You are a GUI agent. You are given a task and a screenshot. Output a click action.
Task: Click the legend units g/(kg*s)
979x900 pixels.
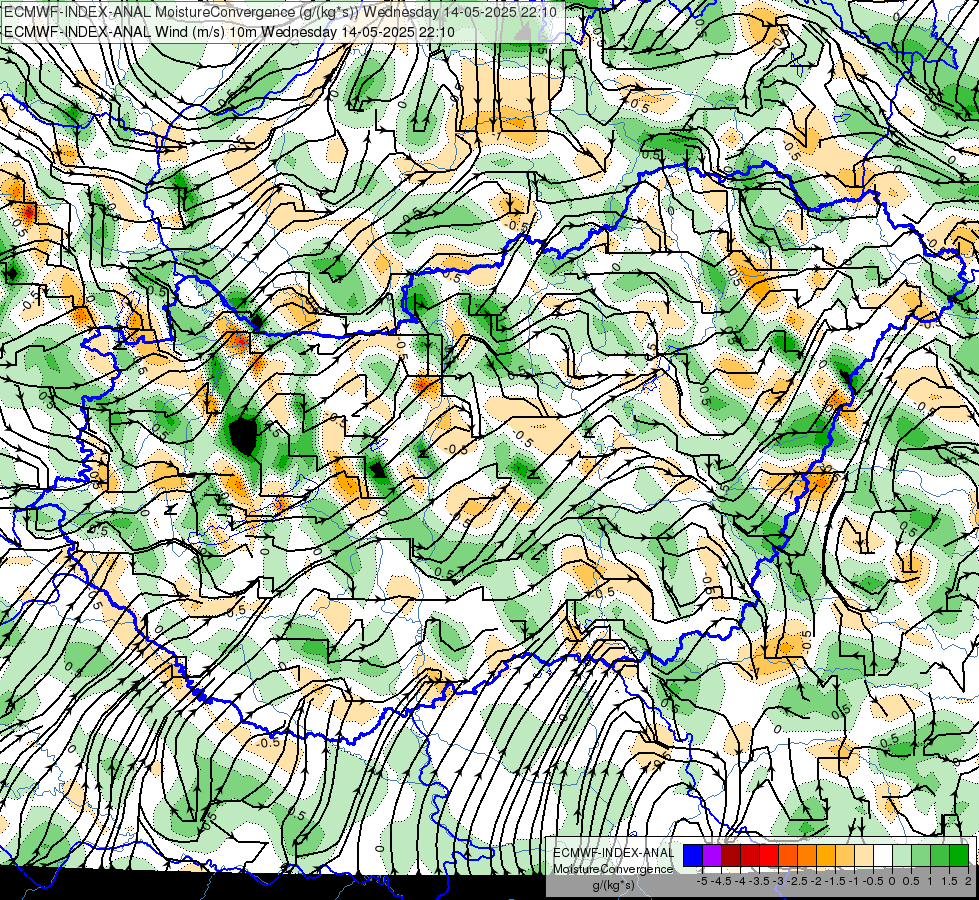click(x=614, y=885)
